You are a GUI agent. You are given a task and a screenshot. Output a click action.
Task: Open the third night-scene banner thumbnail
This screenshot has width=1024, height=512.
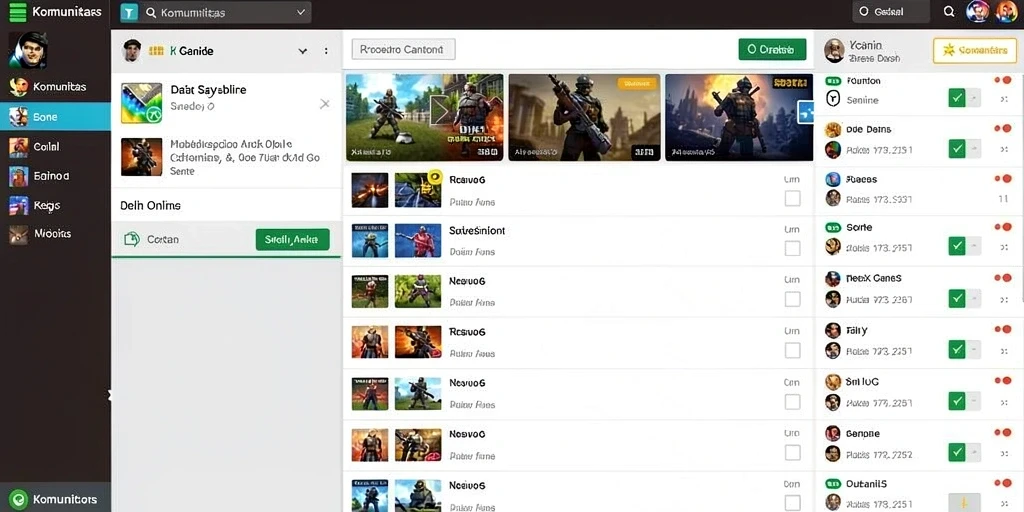(739, 117)
